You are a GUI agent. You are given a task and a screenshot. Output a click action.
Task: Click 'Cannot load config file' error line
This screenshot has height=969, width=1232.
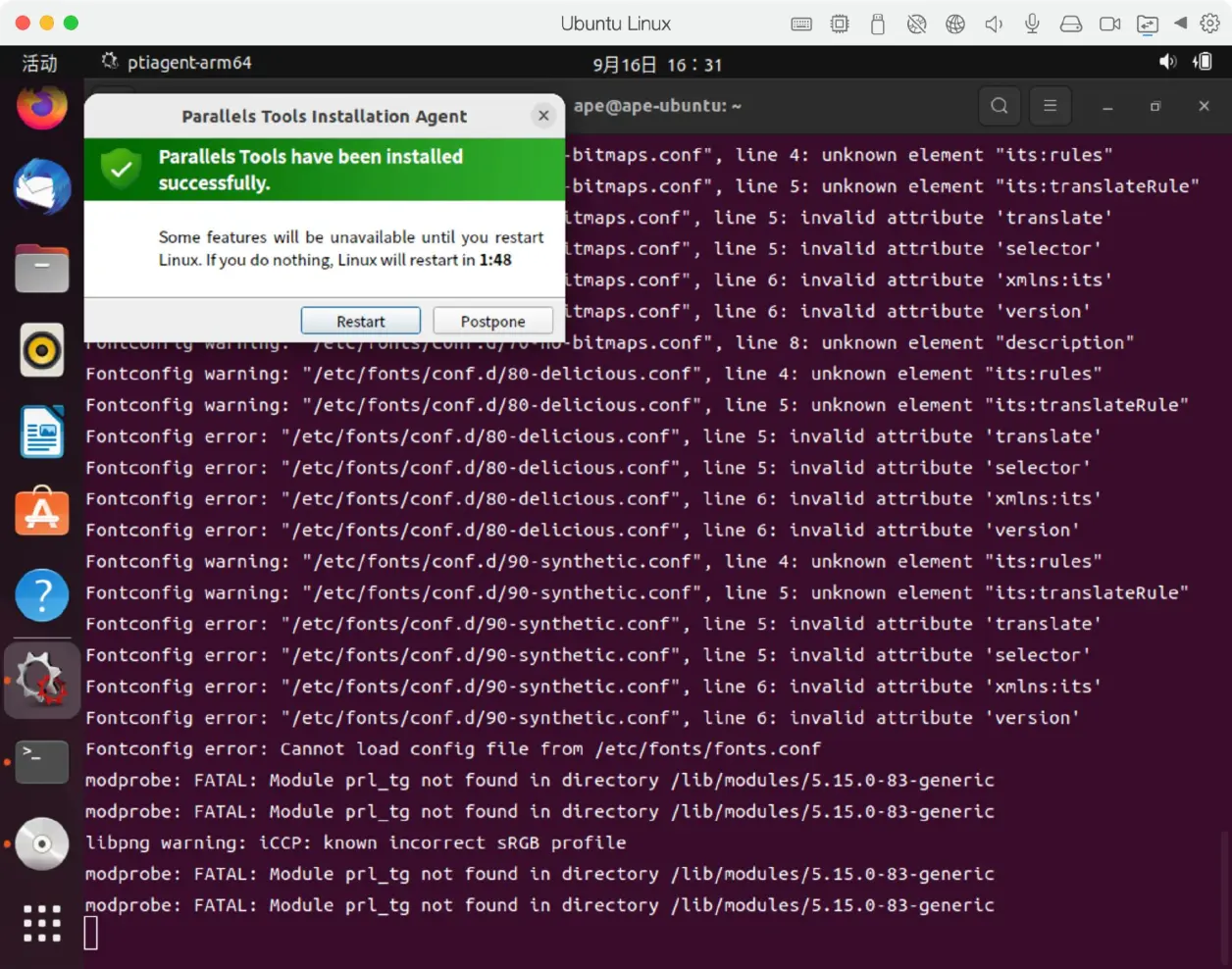pos(453,748)
